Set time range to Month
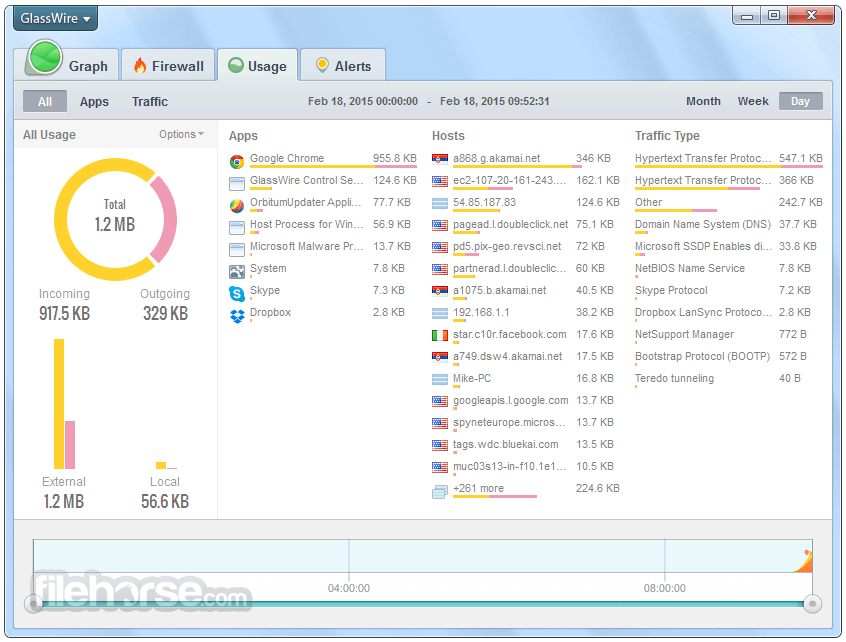The image size is (846, 642). pyautogui.click(x=703, y=101)
